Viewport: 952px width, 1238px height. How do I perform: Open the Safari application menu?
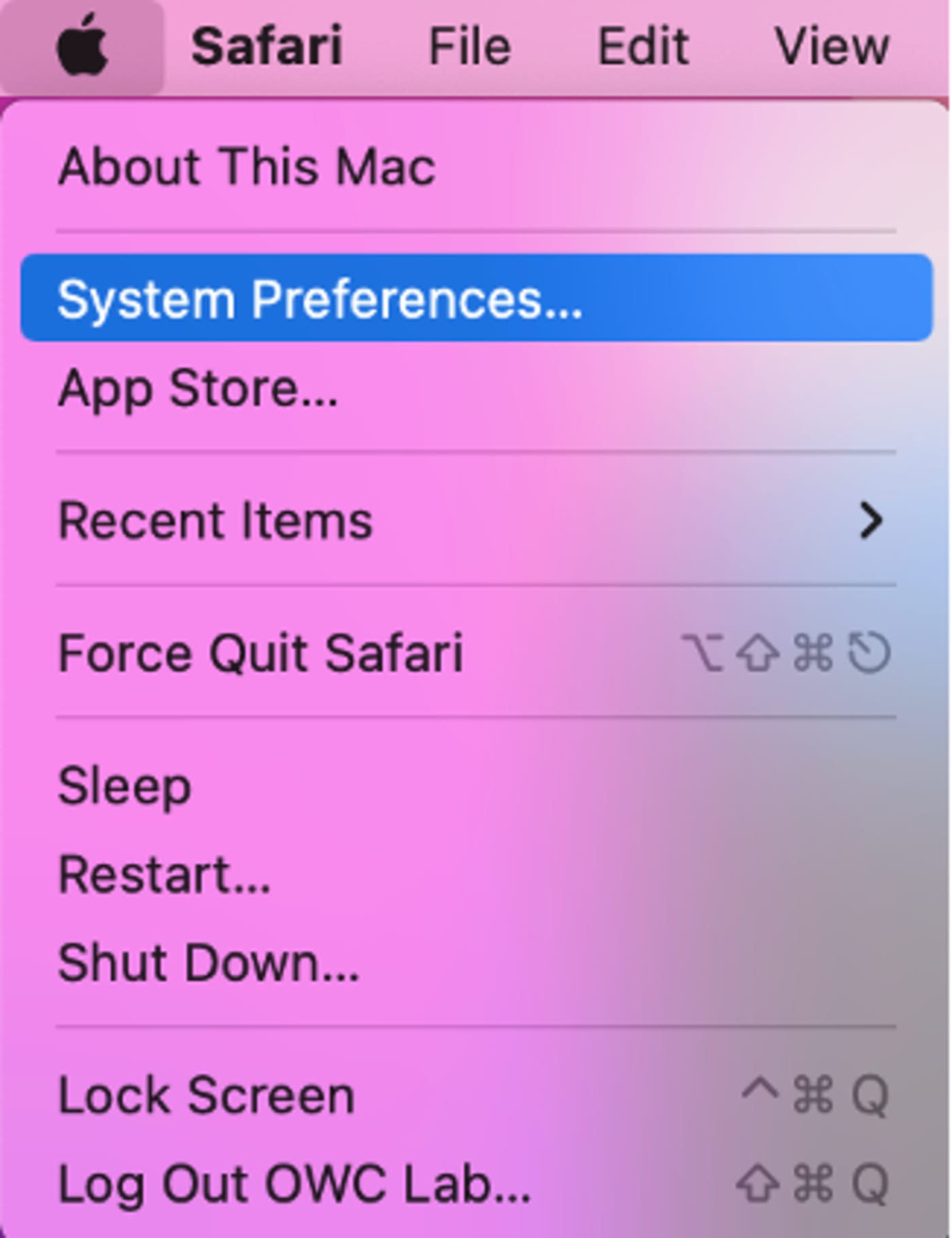(x=267, y=46)
